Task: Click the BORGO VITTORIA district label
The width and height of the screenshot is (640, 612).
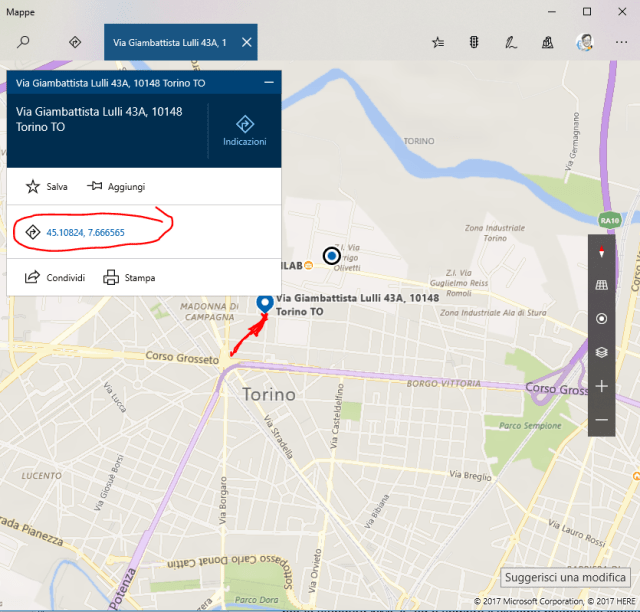Action: [x=443, y=383]
